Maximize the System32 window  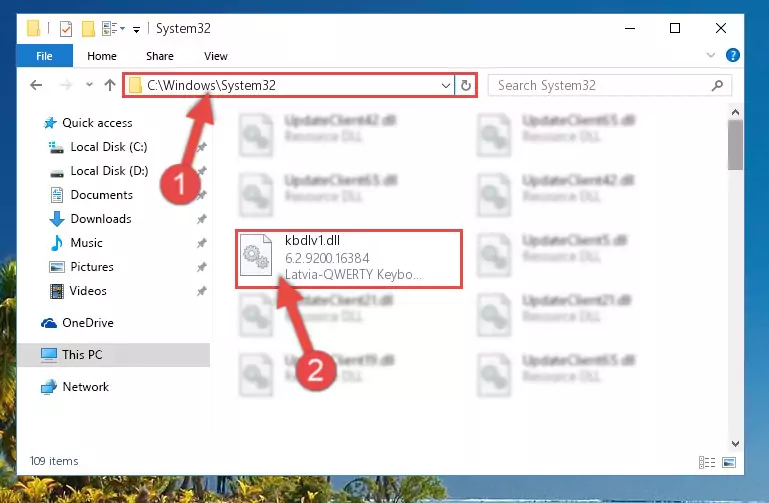(675, 28)
